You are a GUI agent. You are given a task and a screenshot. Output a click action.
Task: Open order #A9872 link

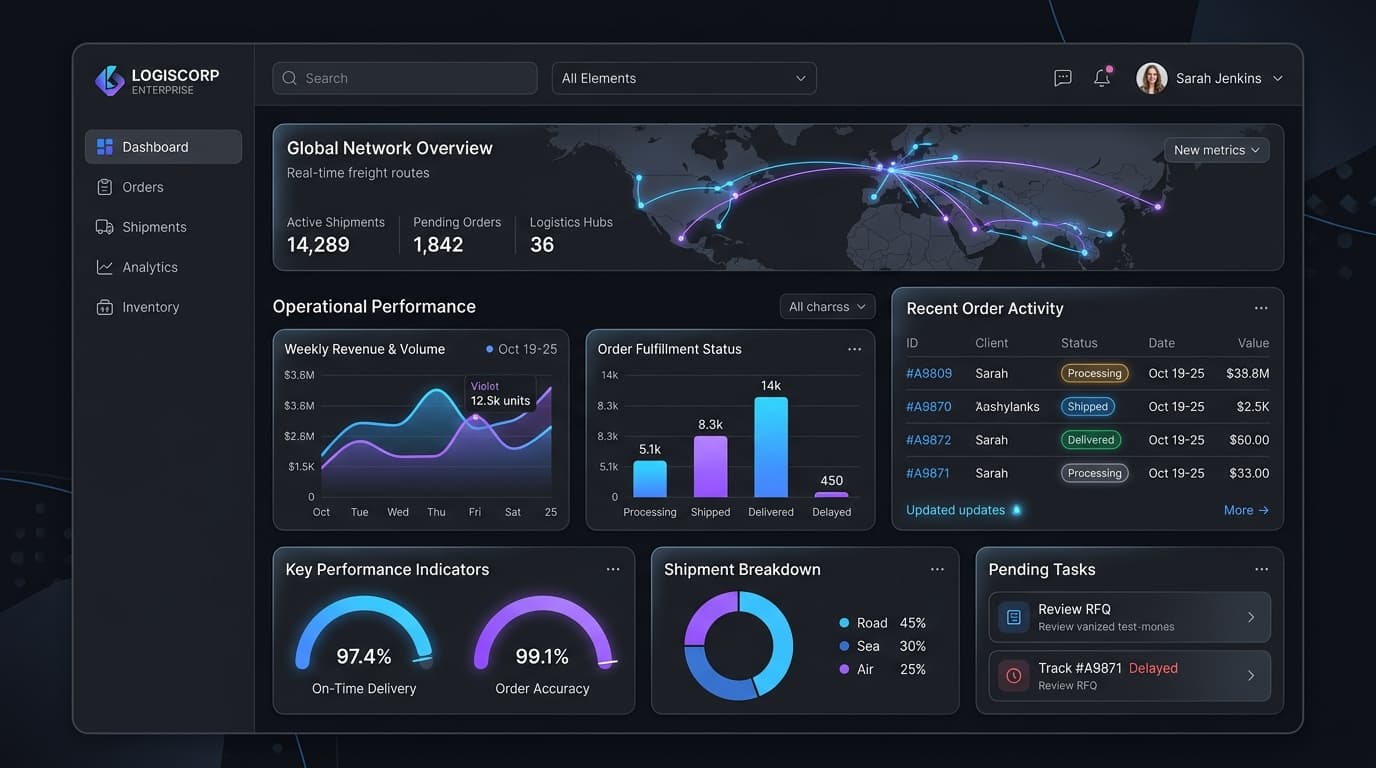(x=929, y=440)
